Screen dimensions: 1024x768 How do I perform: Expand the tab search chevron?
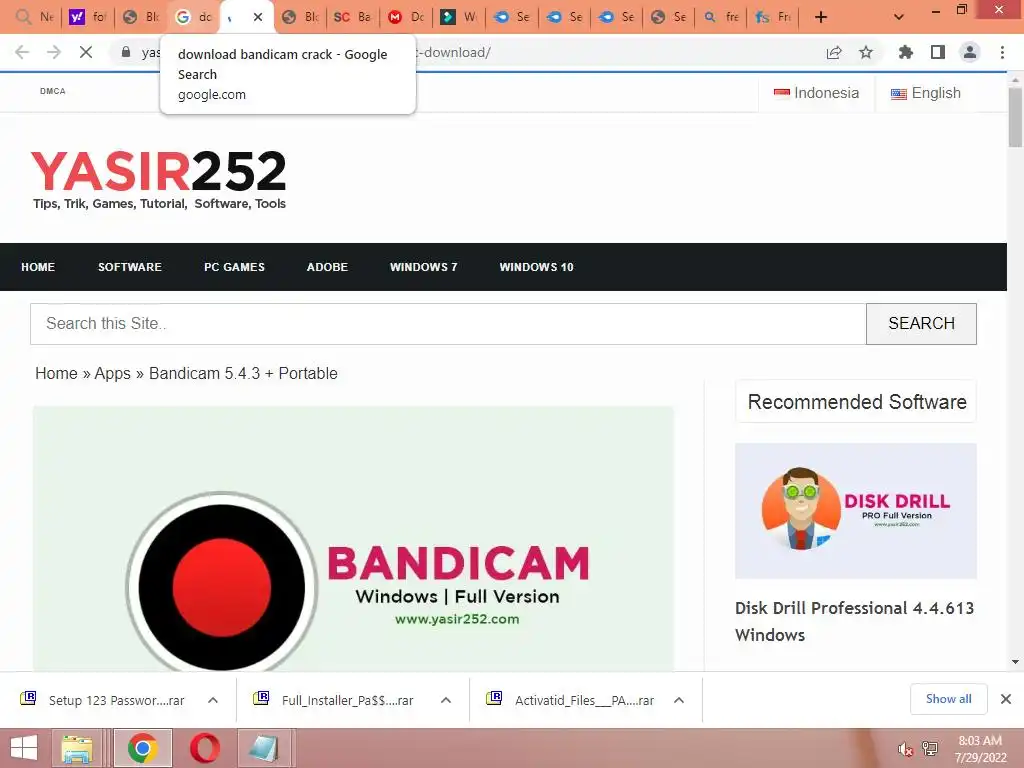[899, 17]
